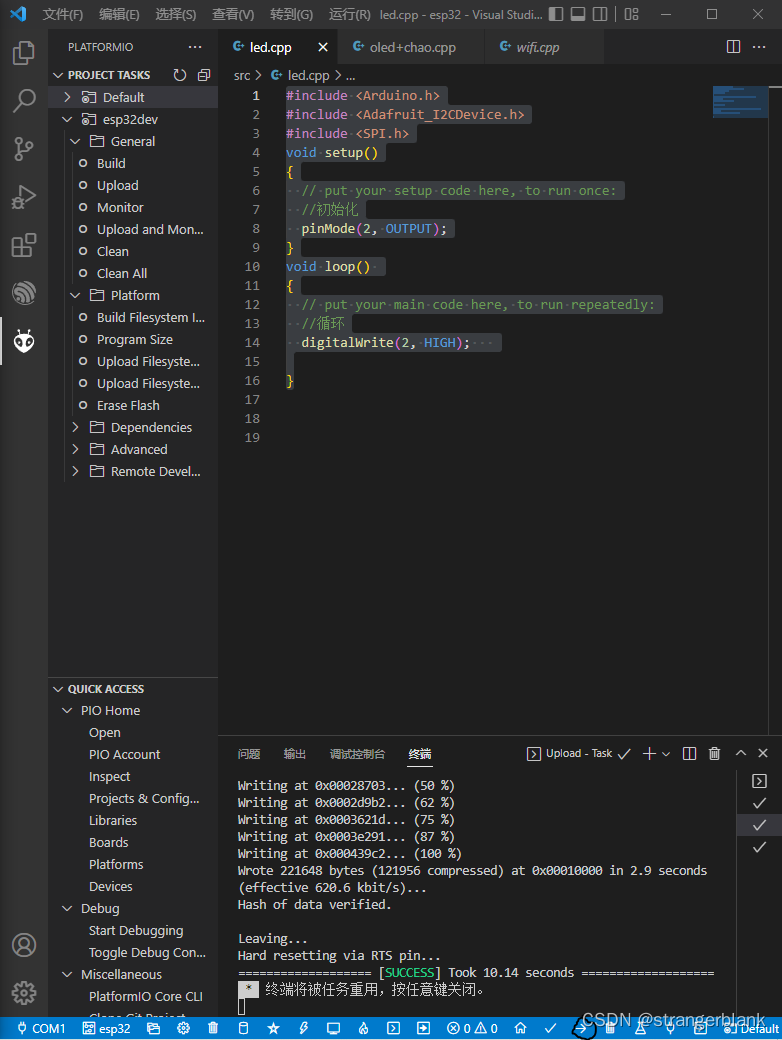Viewport: 782px width, 1040px height.
Task: Click the Build checkmark in the status bar
Action: pos(550,1027)
